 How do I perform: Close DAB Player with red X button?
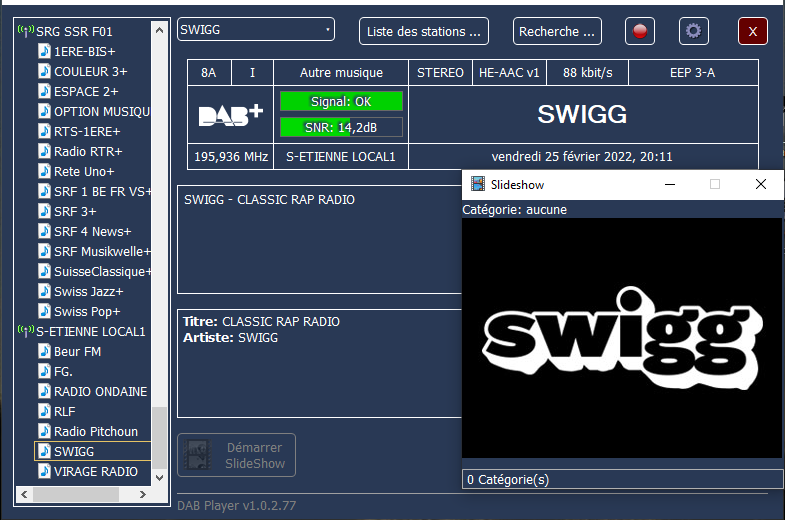tap(752, 31)
